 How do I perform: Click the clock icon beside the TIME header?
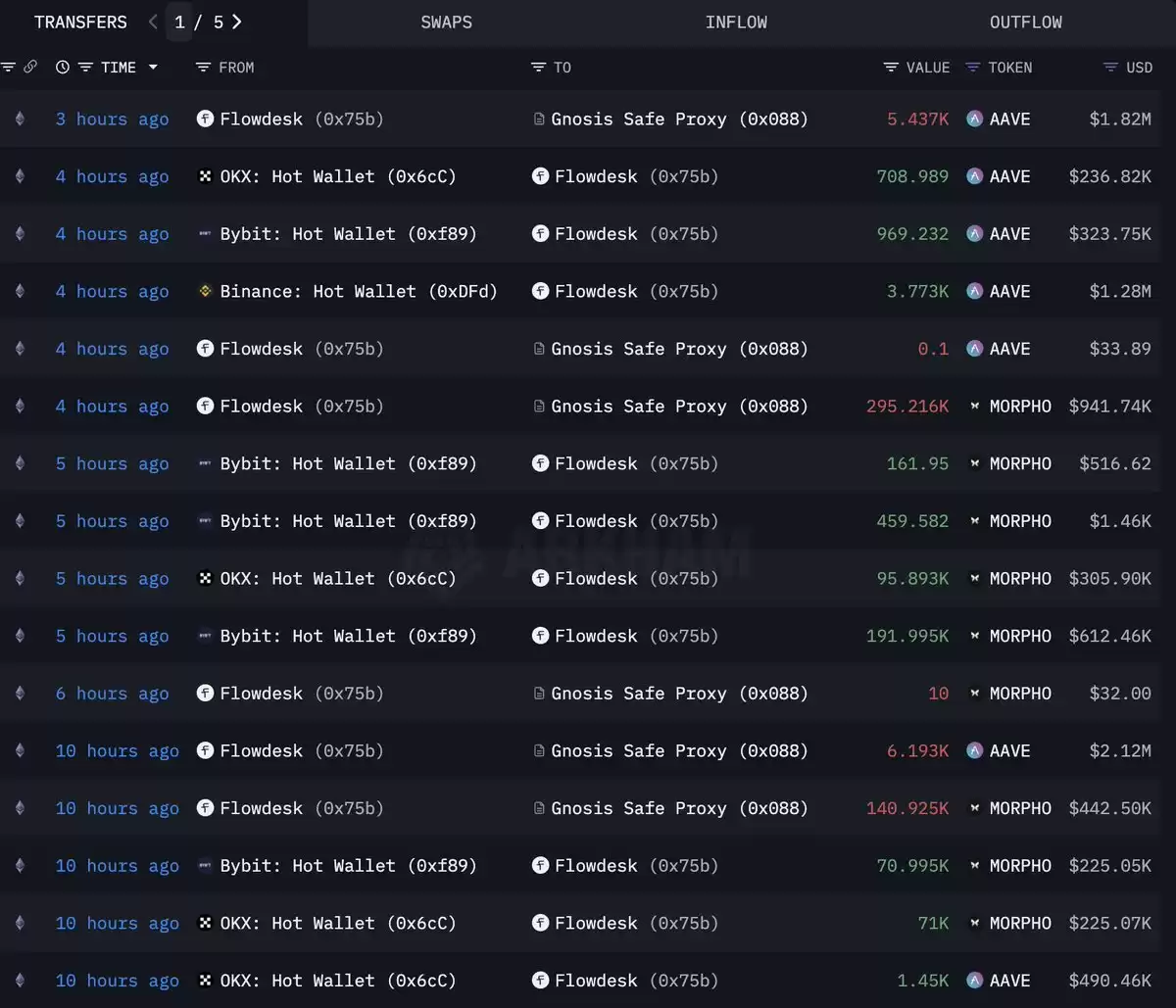coord(63,67)
